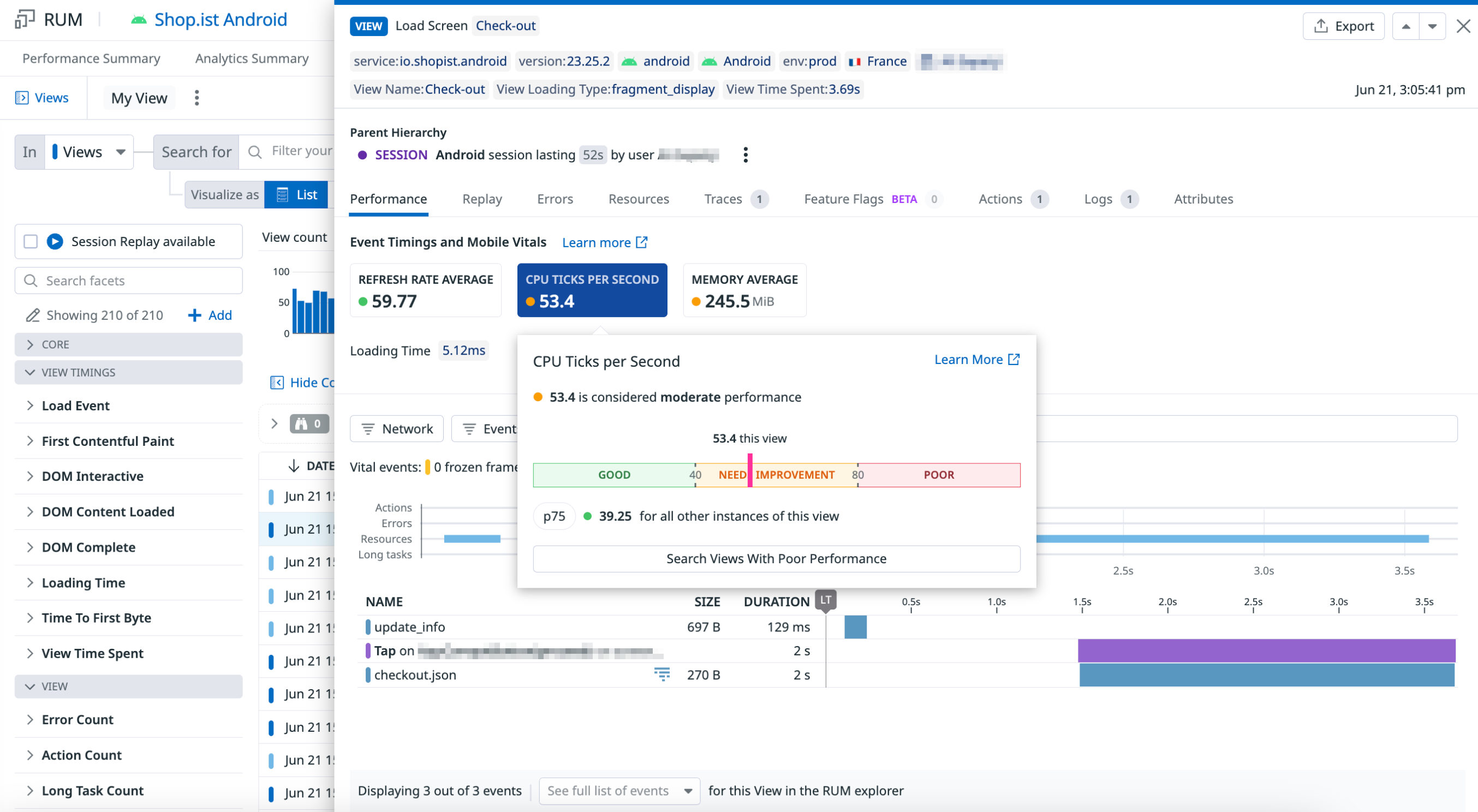This screenshot has width=1478, height=812.
Task: Click the Loading Time 5.12ms value
Action: pyautogui.click(x=463, y=351)
